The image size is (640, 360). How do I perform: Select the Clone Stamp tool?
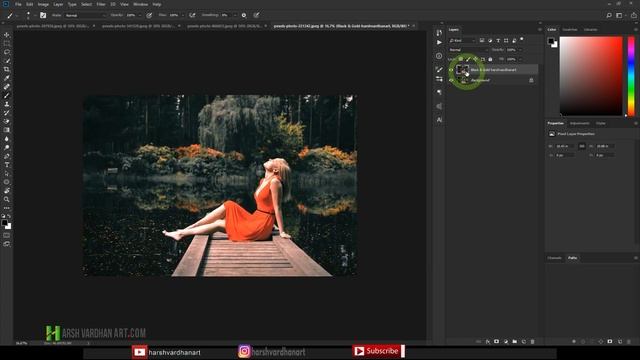tap(7, 104)
